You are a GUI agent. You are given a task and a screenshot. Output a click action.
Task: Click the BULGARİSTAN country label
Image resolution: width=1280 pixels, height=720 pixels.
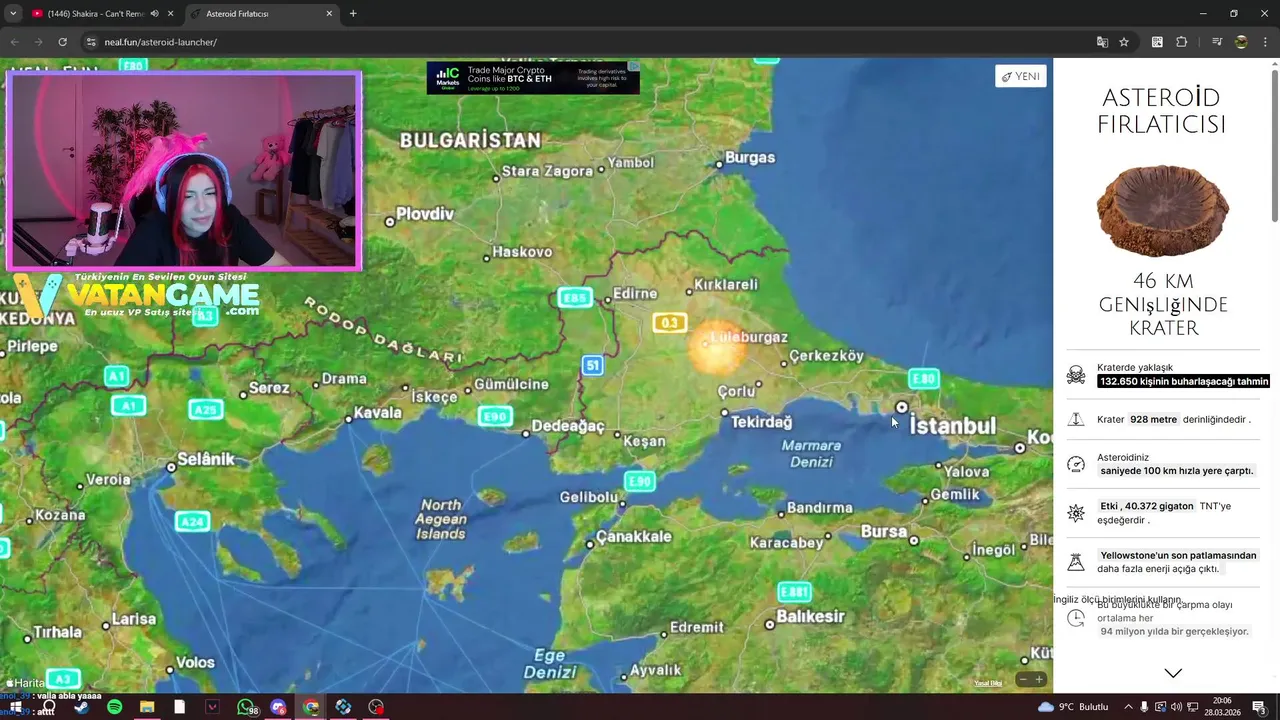tap(470, 141)
